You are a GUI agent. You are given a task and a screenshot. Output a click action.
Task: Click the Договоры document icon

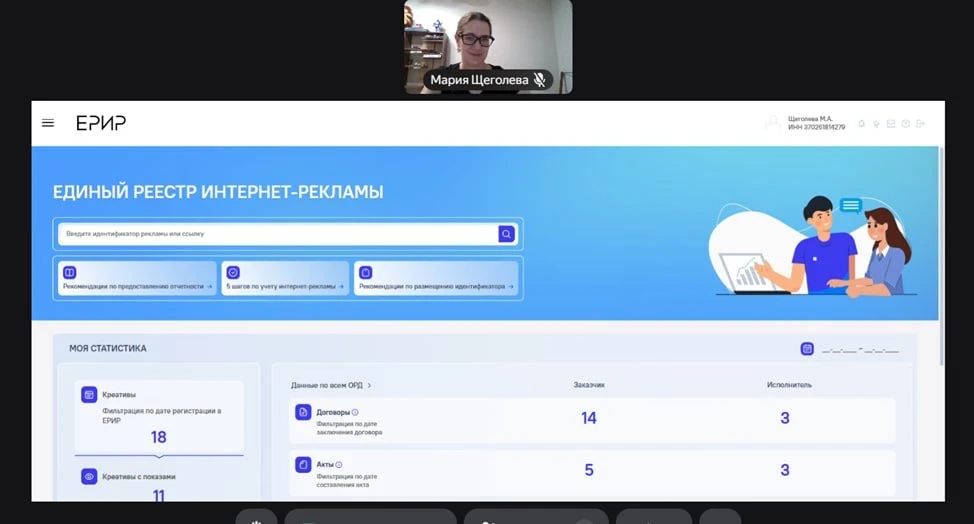point(303,412)
